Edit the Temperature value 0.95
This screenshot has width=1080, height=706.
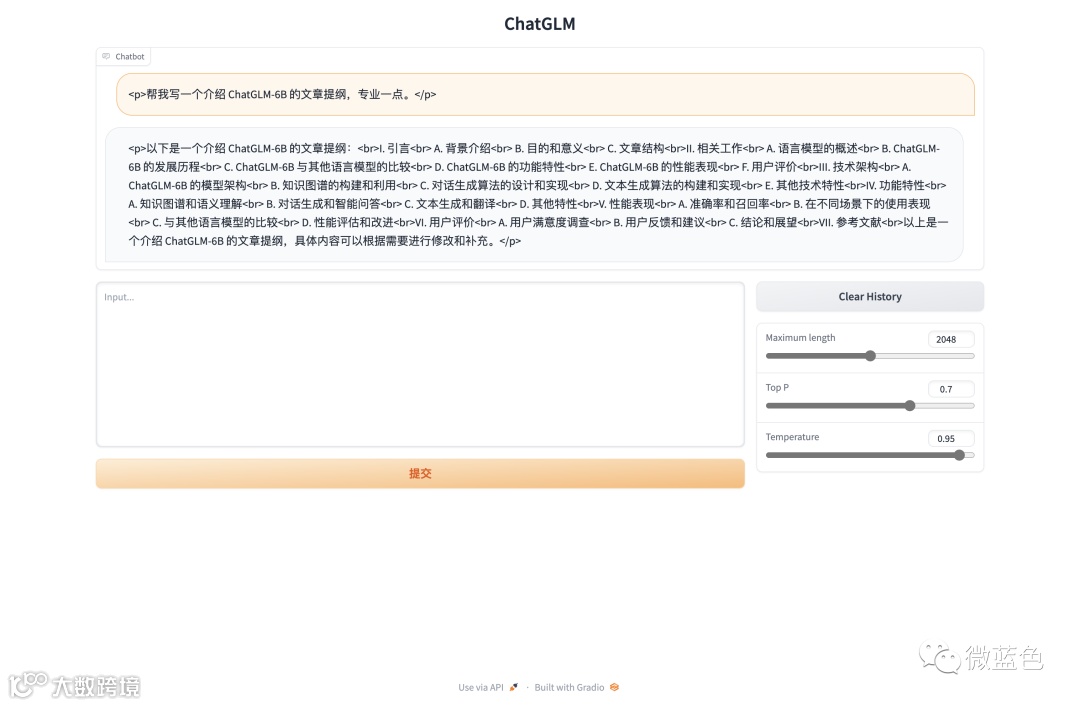(x=951, y=439)
